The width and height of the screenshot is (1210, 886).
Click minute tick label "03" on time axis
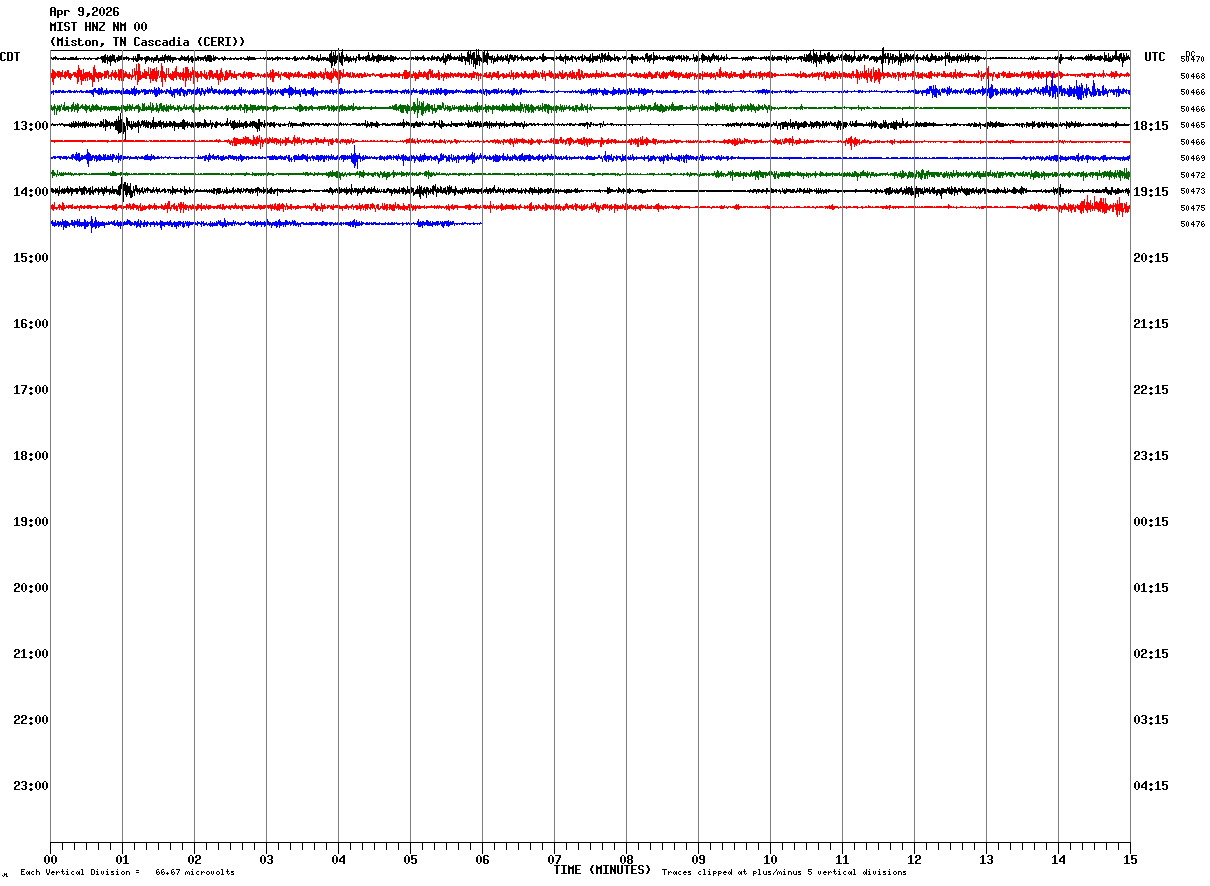(266, 860)
